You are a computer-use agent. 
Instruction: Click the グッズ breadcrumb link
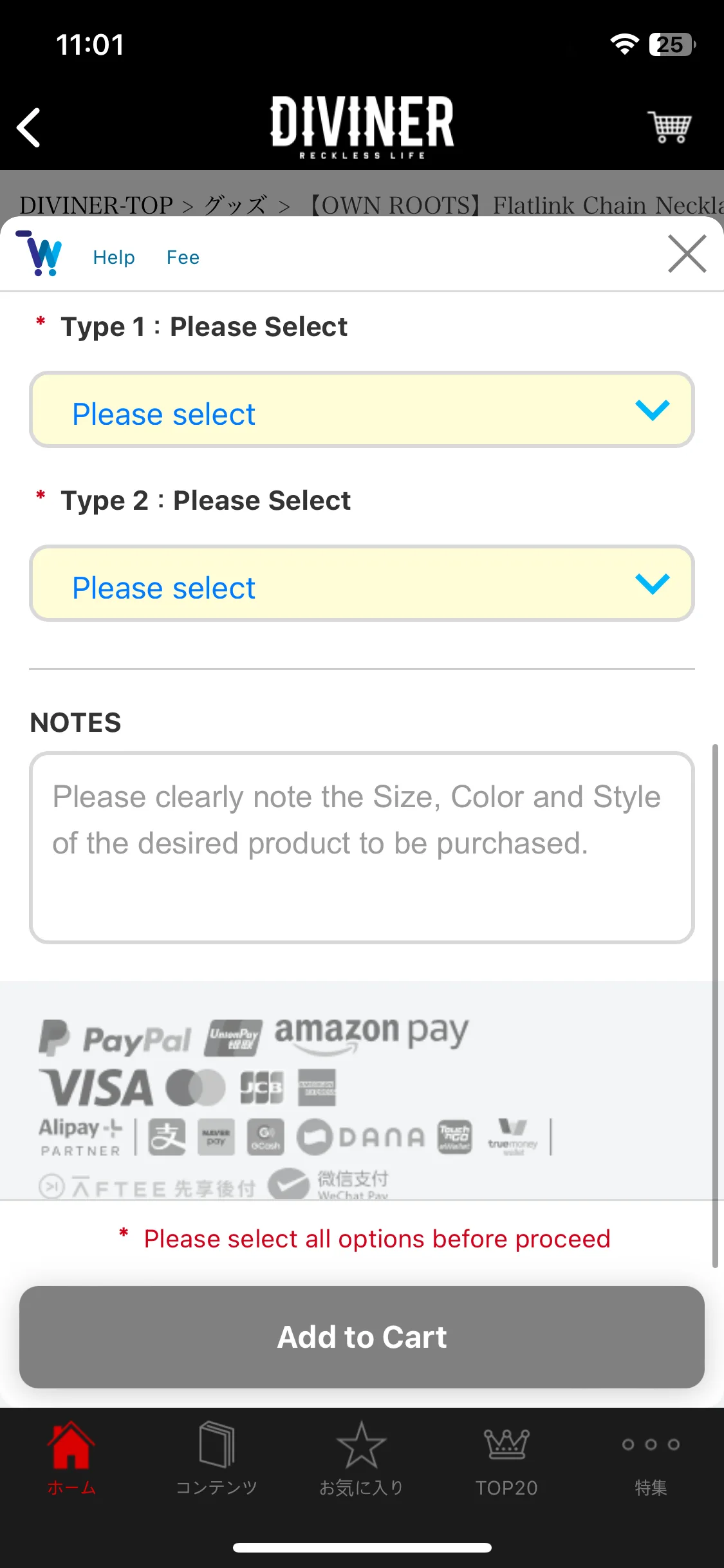tap(236, 205)
